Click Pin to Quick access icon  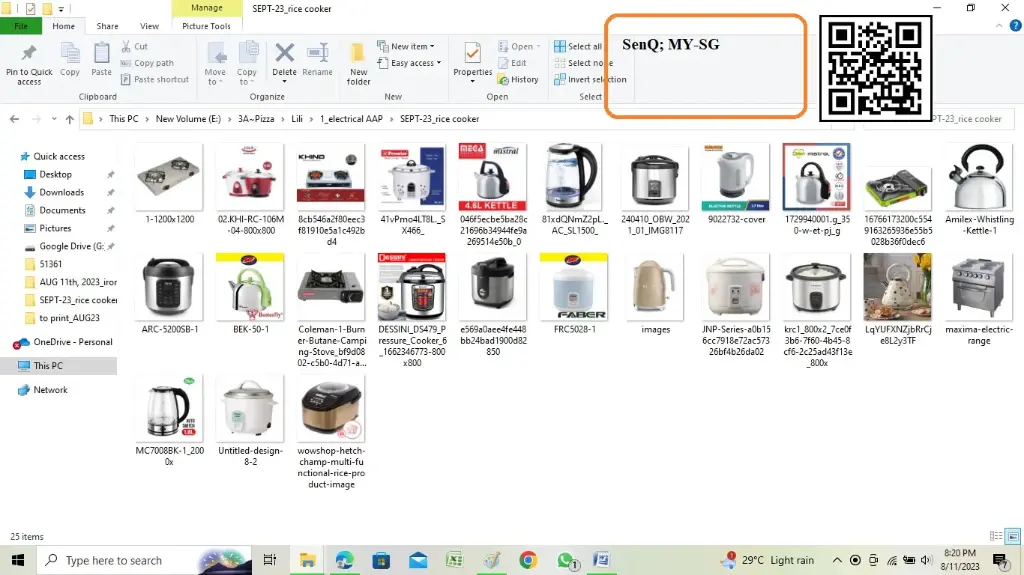tap(29, 53)
